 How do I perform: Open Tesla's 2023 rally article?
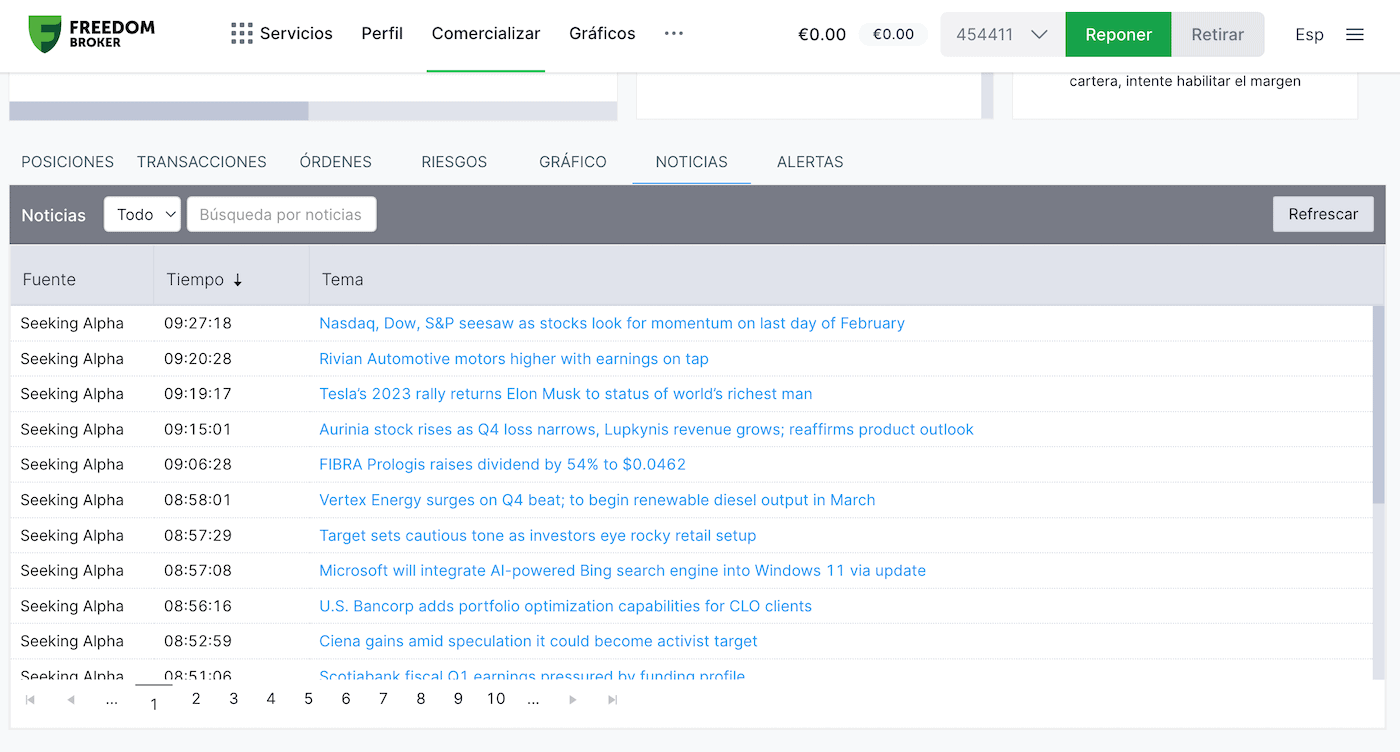pos(566,394)
